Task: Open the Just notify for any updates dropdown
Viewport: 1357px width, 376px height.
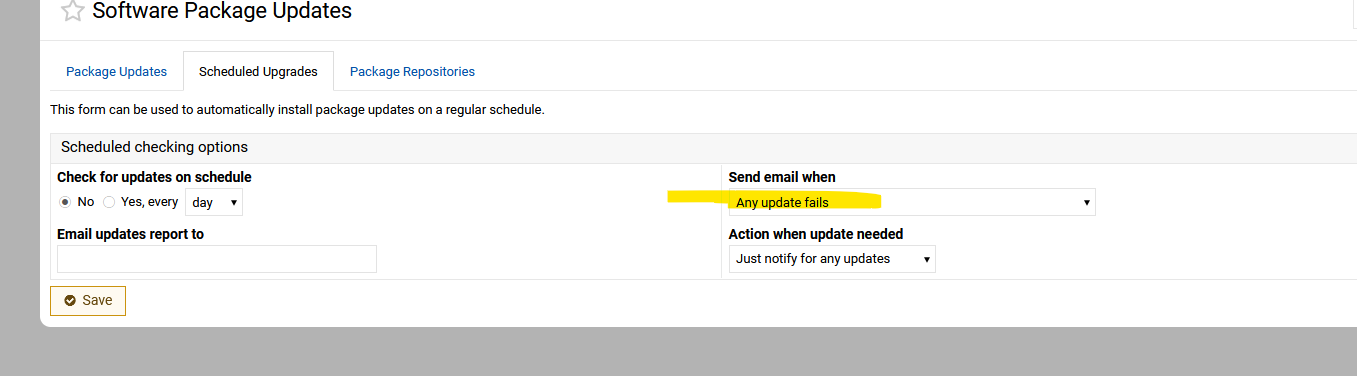Action: pyautogui.click(x=832, y=259)
